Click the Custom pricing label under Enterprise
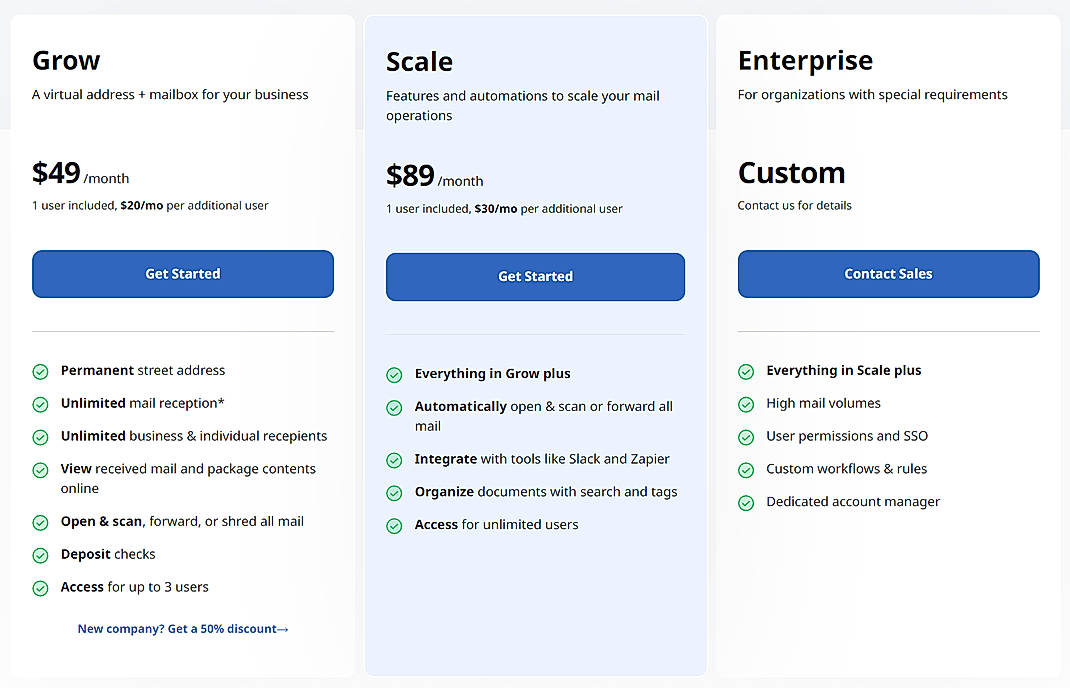 point(791,172)
